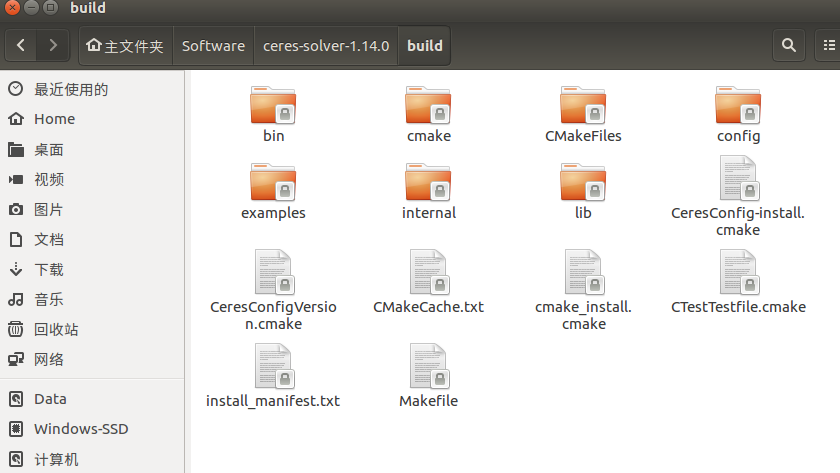This screenshot has width=840, height=473.
Task: Minimize the build window
Action: tap(32, 7)
